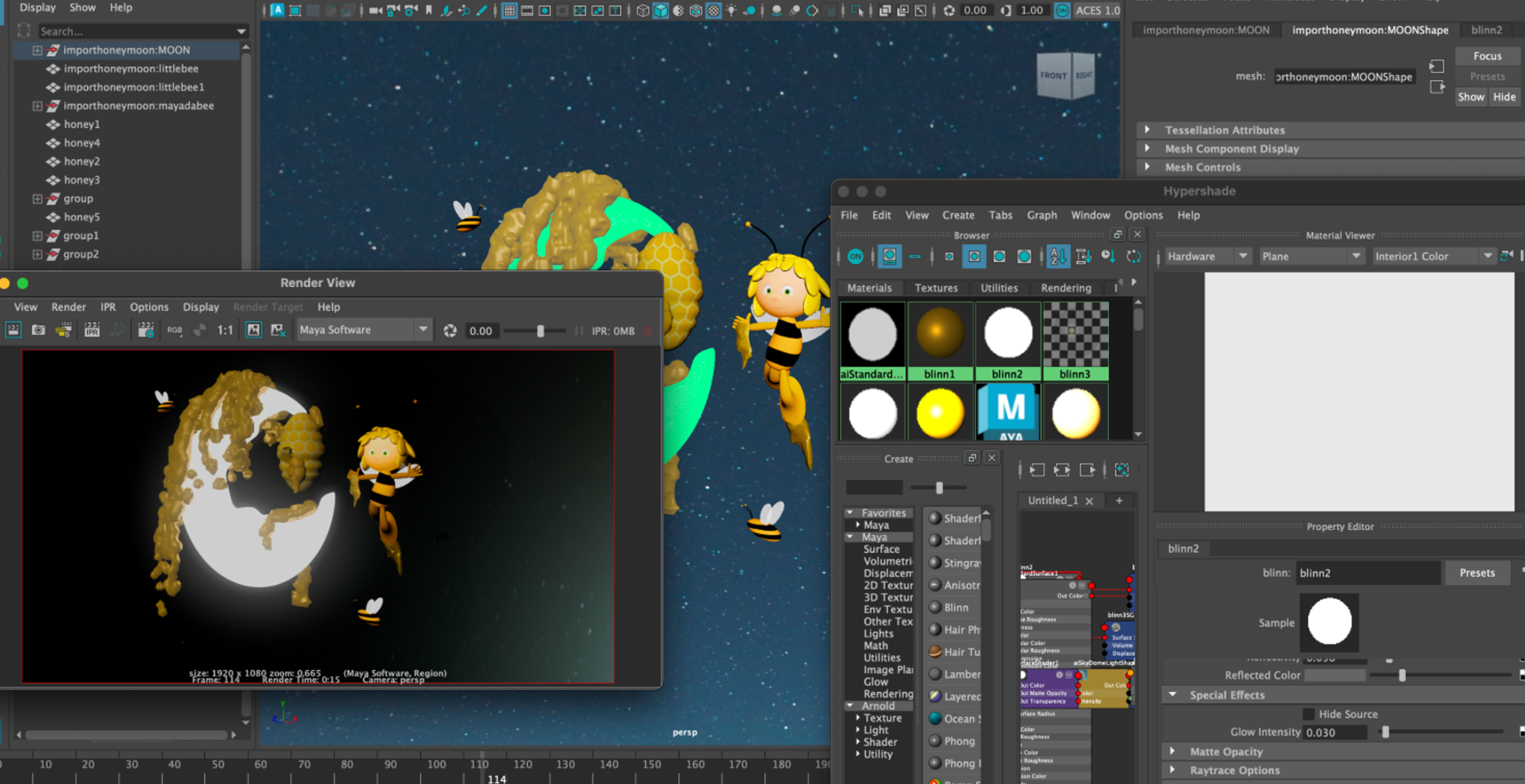Click the Presets button beside the blinn2 name field
This screenshot has width=1525, height=784.
click(x=1477, y=573)
